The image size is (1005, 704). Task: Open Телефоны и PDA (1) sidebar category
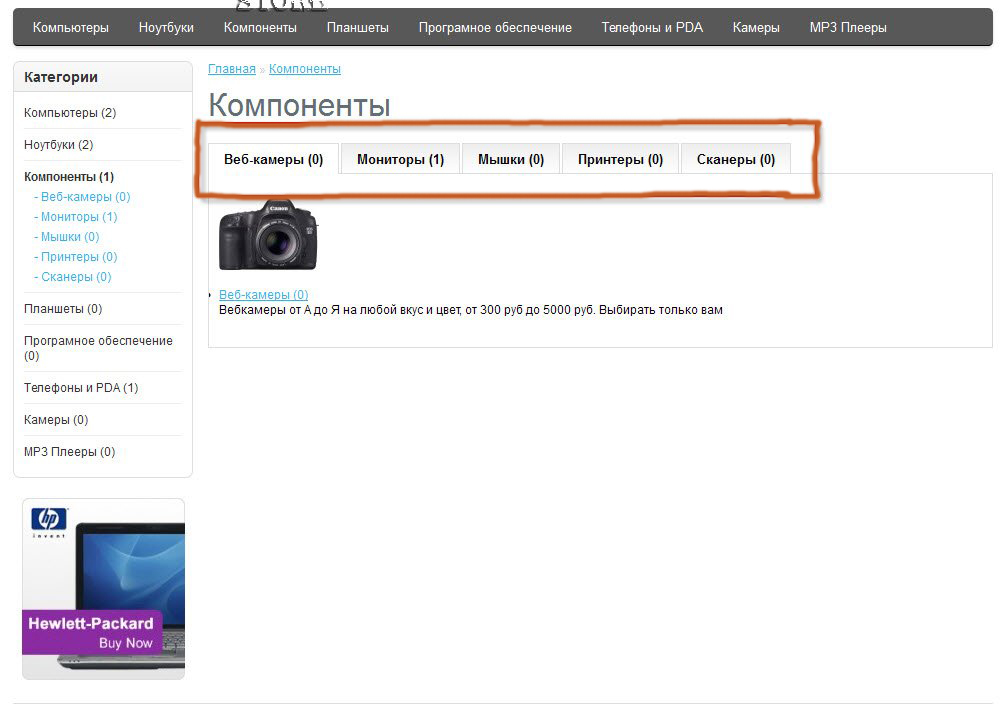(81, 388)
